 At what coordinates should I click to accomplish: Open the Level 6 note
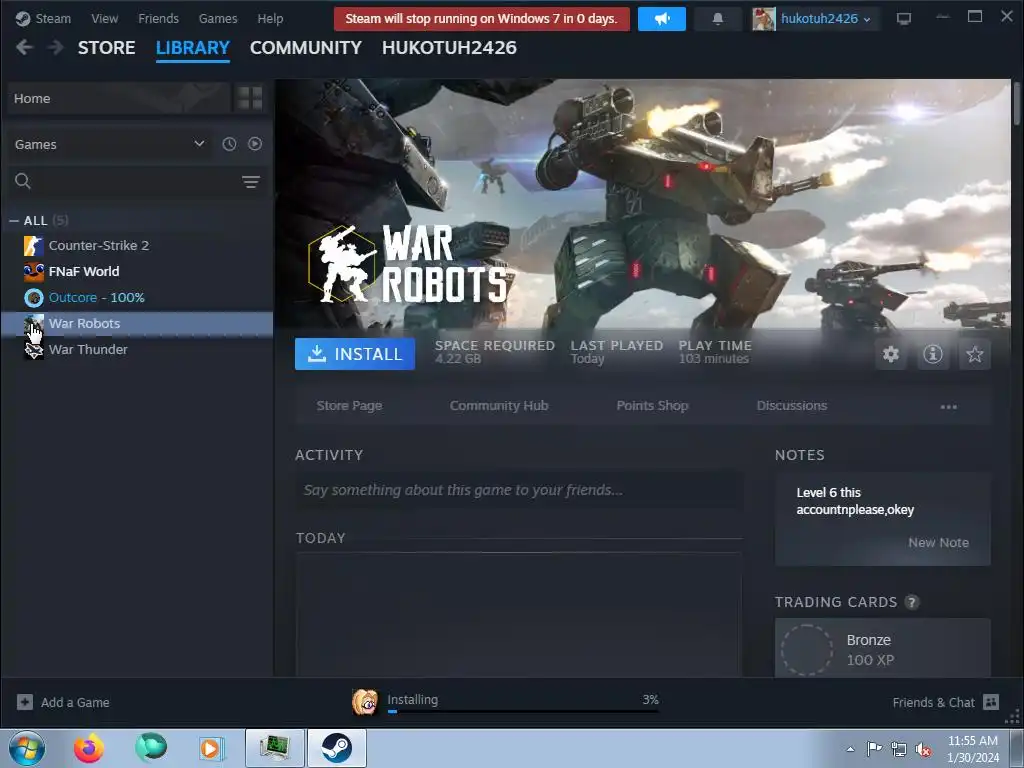855,501
